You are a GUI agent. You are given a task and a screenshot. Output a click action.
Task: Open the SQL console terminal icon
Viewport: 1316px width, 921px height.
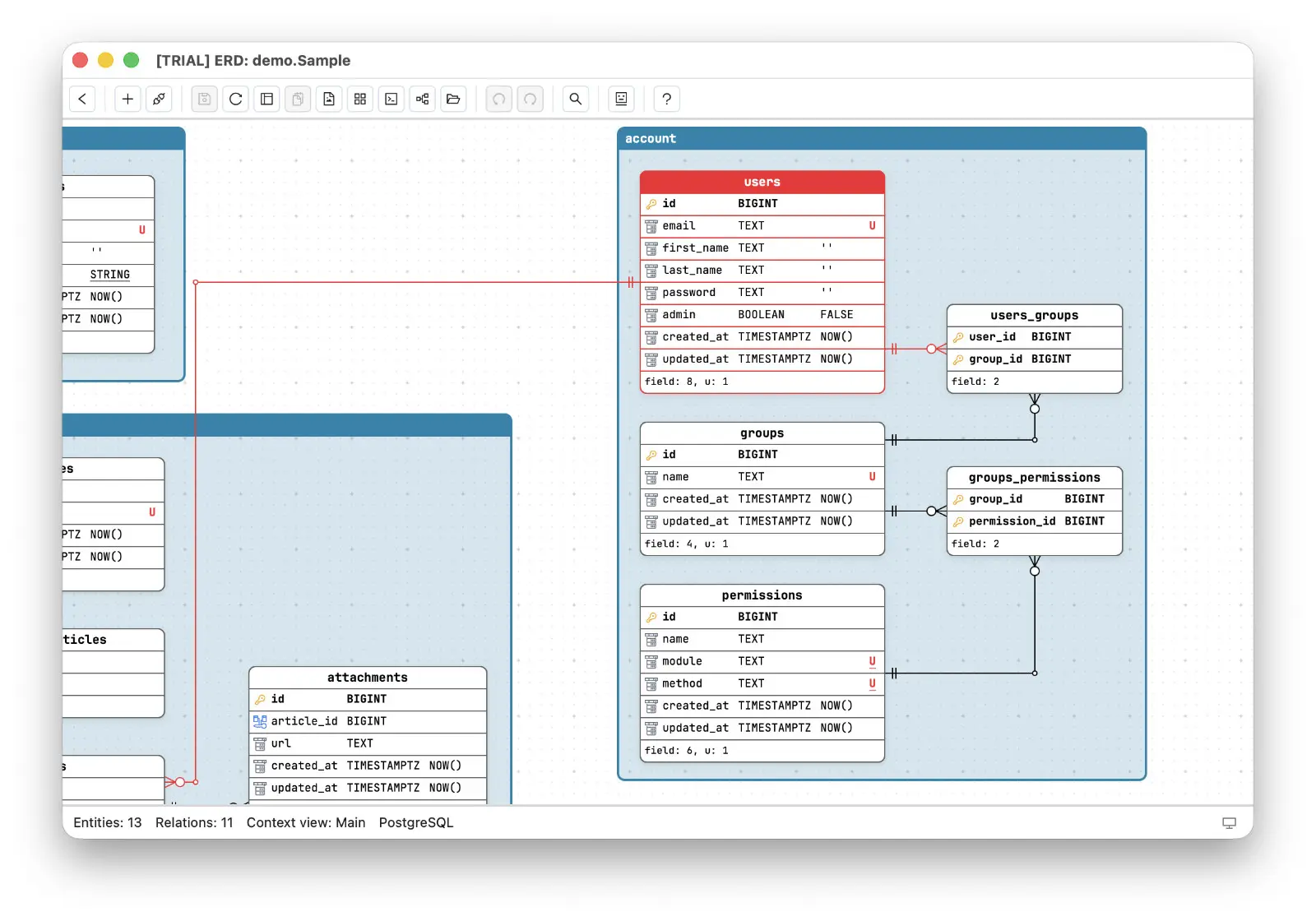(392, 99)
